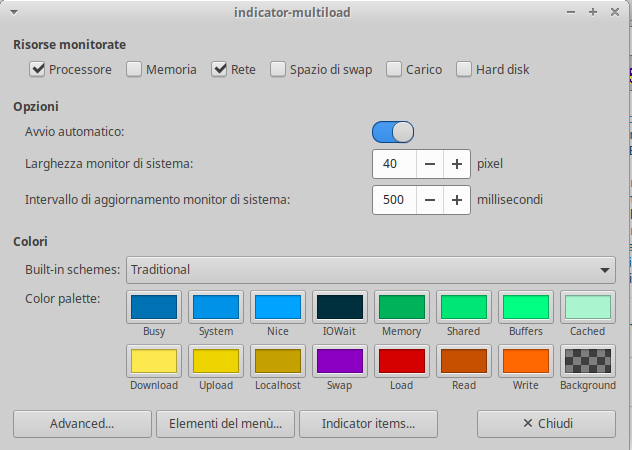632x450 pixels.
Task: Choose the Load color swatch
Action: (402, 361)
